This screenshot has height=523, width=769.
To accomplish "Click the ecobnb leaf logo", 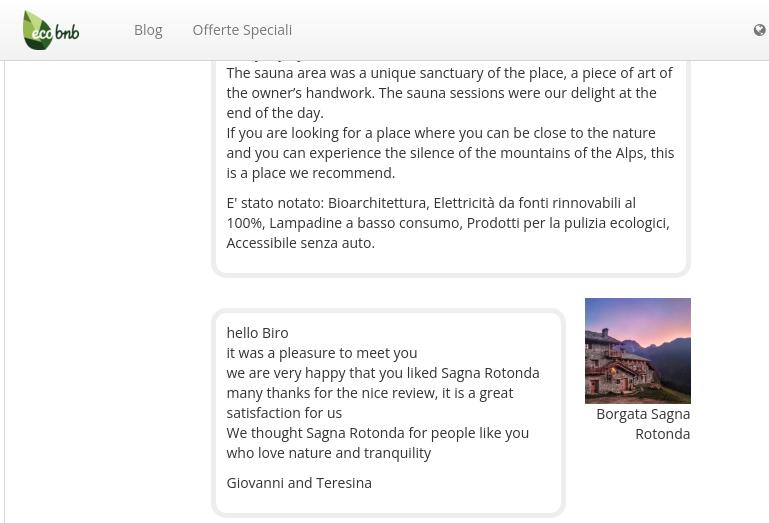I will 50,30.
